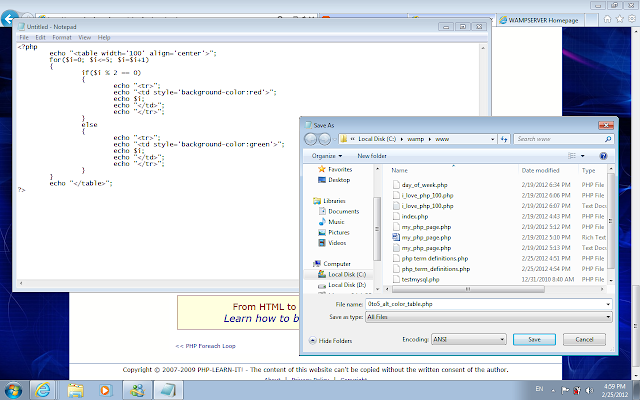This screenshot has height=400, width=640.
Task: Click wamp segment in address path
Action: pos(416,139)
